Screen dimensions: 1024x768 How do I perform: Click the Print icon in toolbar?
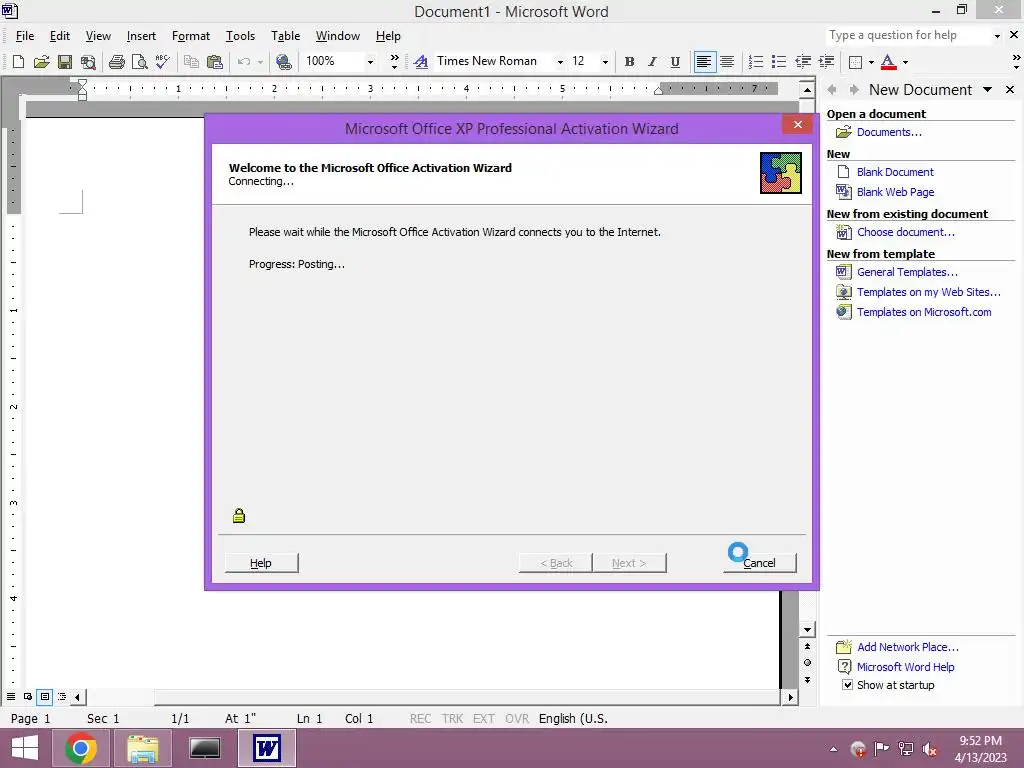[117, 62]
